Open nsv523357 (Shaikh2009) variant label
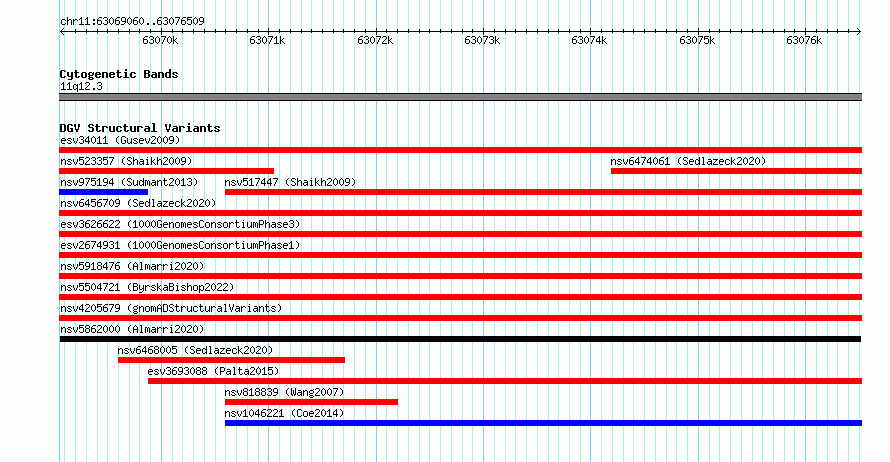 pyautogui.click(x=126, y=161)
